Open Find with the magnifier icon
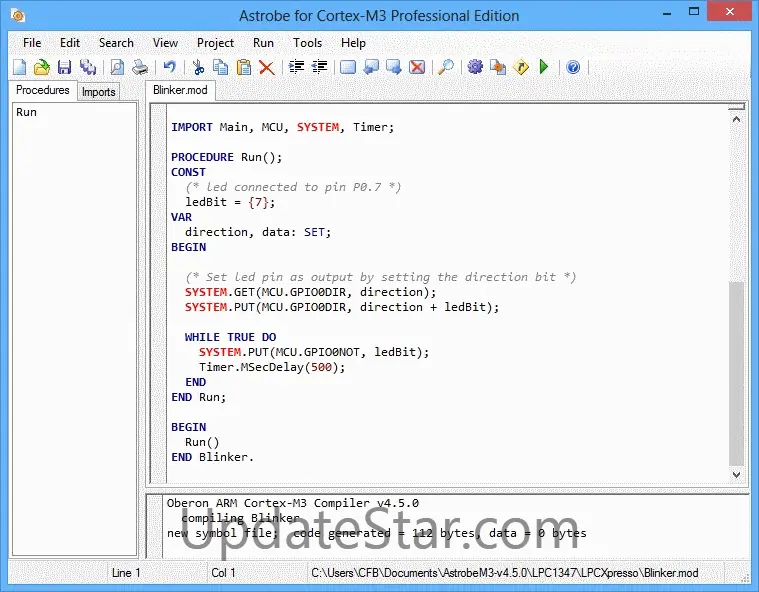Image resolution: width=759 pixels, height=592 pixels. click(x=446, y=67)
